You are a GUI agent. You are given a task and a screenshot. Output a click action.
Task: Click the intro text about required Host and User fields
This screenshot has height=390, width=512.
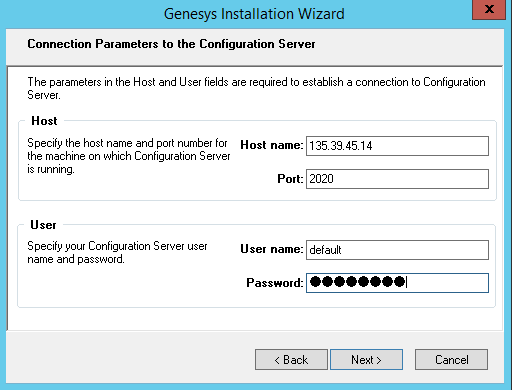[x=256, y=88]
